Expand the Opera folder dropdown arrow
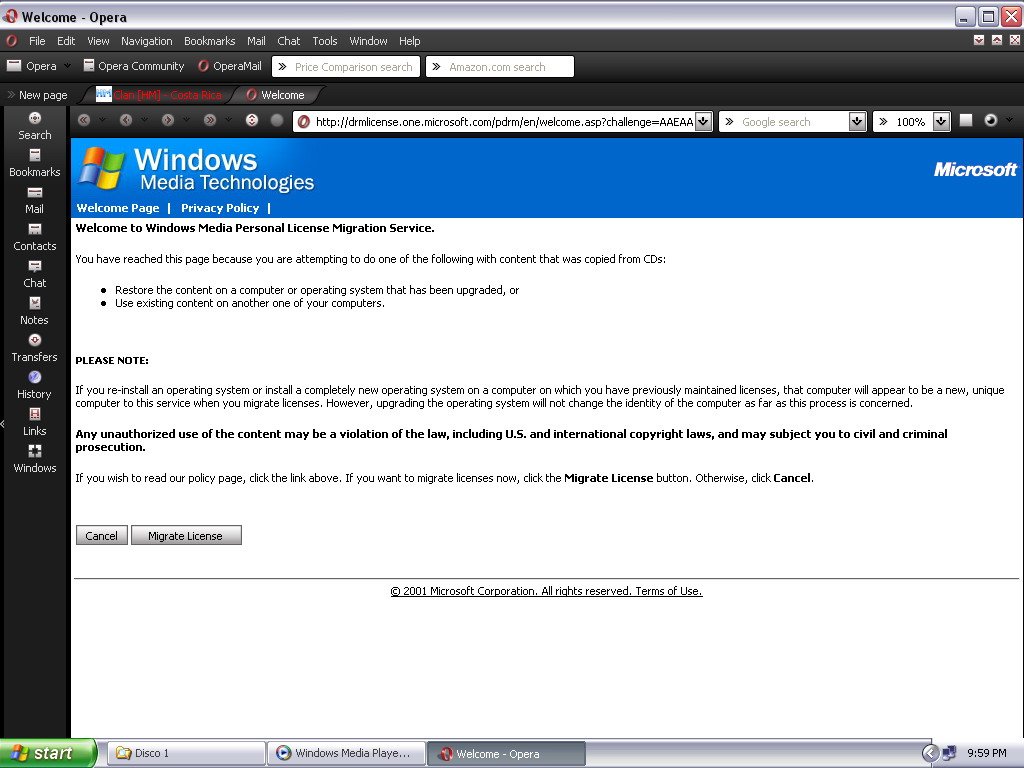Viewport: 1024px width, 768px height. coord(67,66)
